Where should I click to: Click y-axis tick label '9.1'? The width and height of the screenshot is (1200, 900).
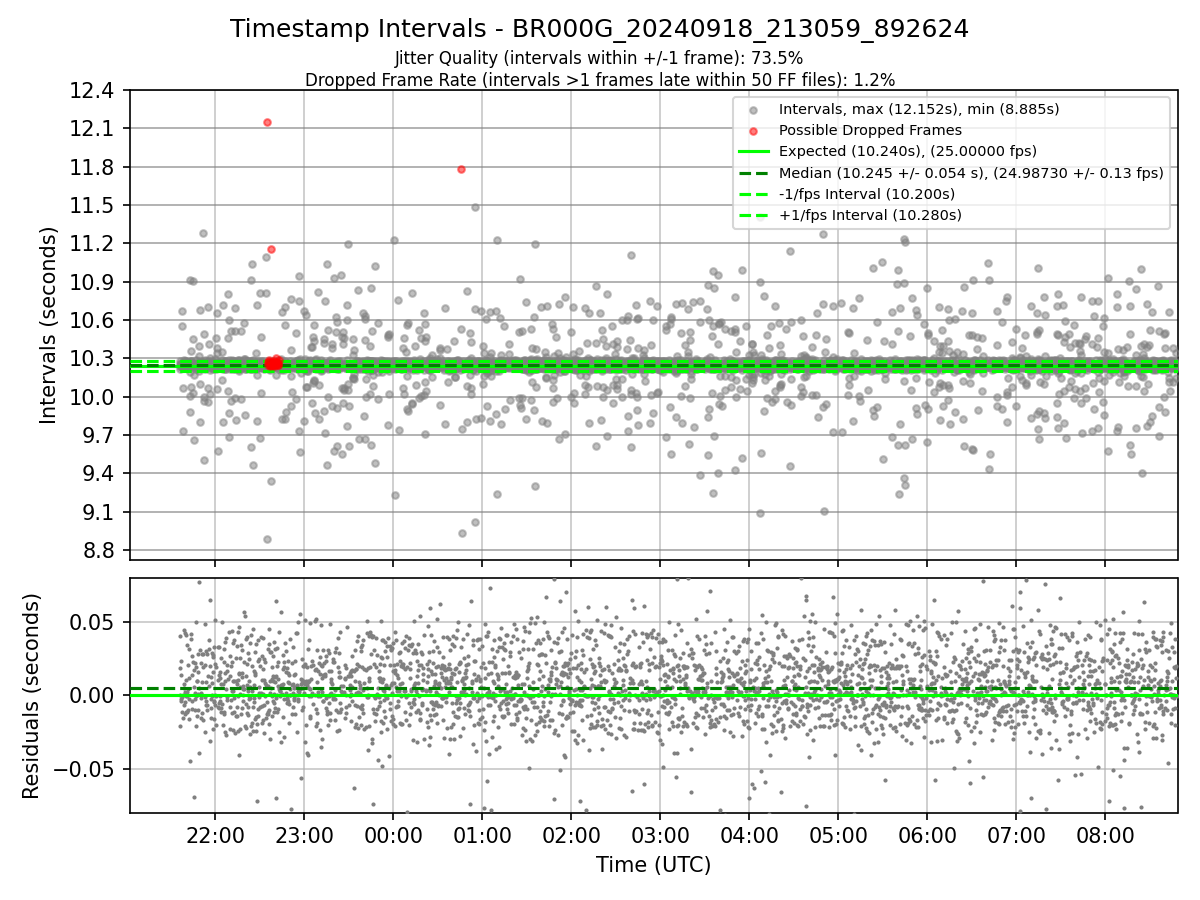coord(99,512)
